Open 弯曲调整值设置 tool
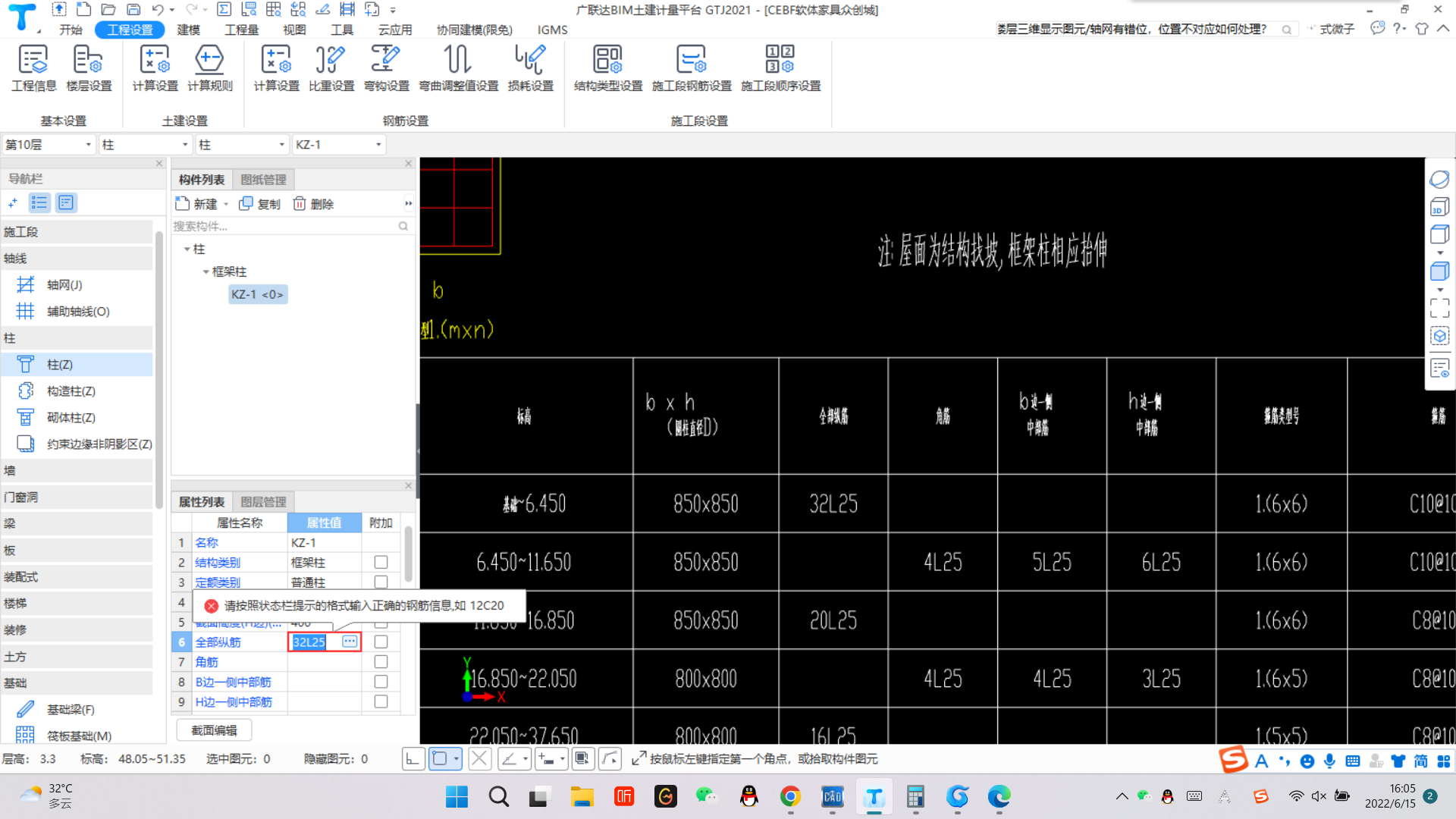This screenshot has height=819, width=1456. pos(458,68)
